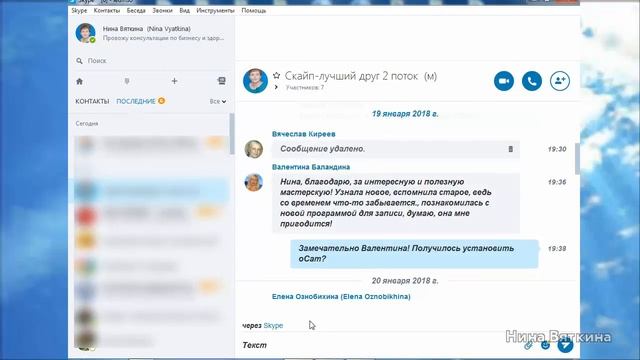Start a voice call in the group
This screenshot has width=640, height=360.
532,81
